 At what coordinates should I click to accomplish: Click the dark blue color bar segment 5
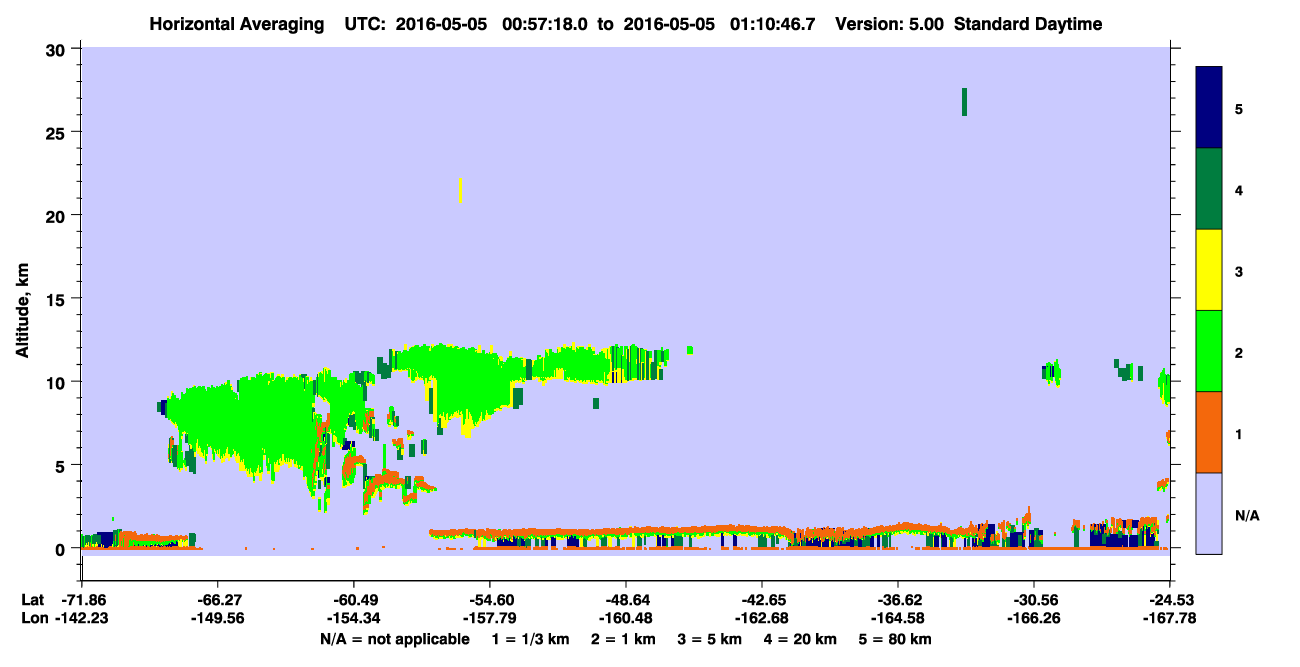coord(1209,108)
